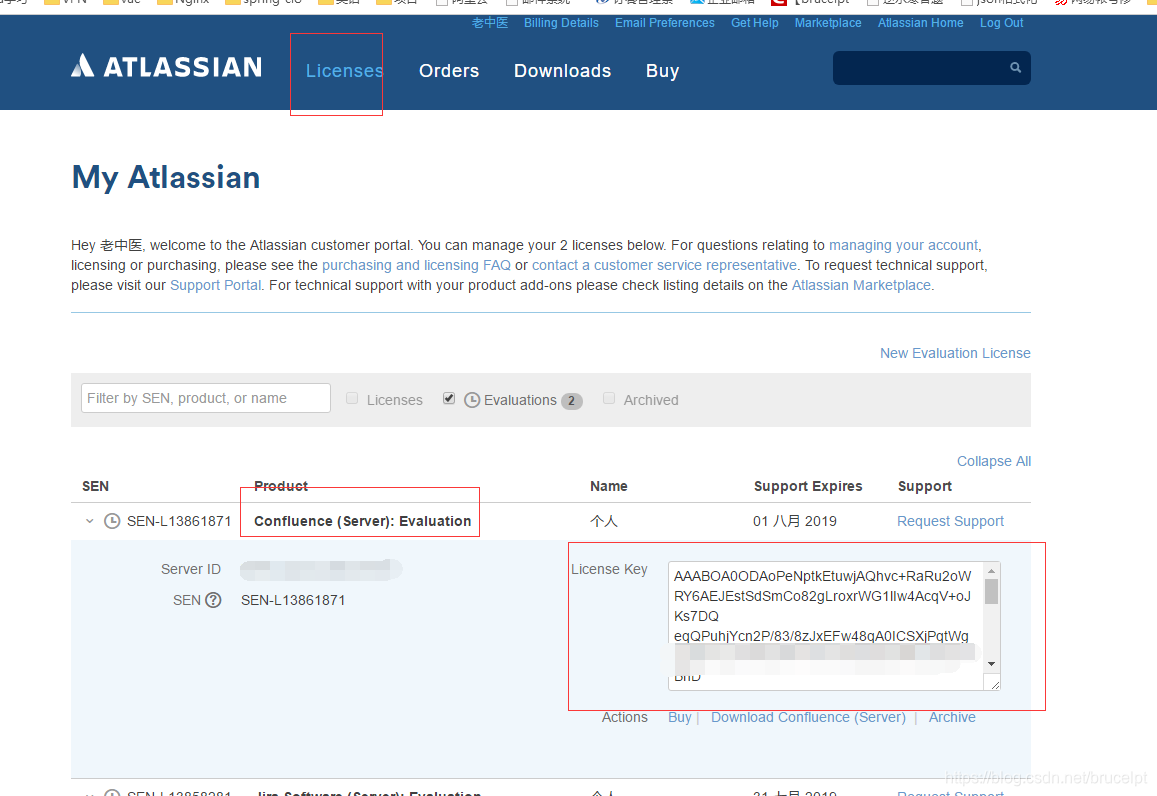Click the Product column header
1157x796 pixels.
tap(281, 486)
